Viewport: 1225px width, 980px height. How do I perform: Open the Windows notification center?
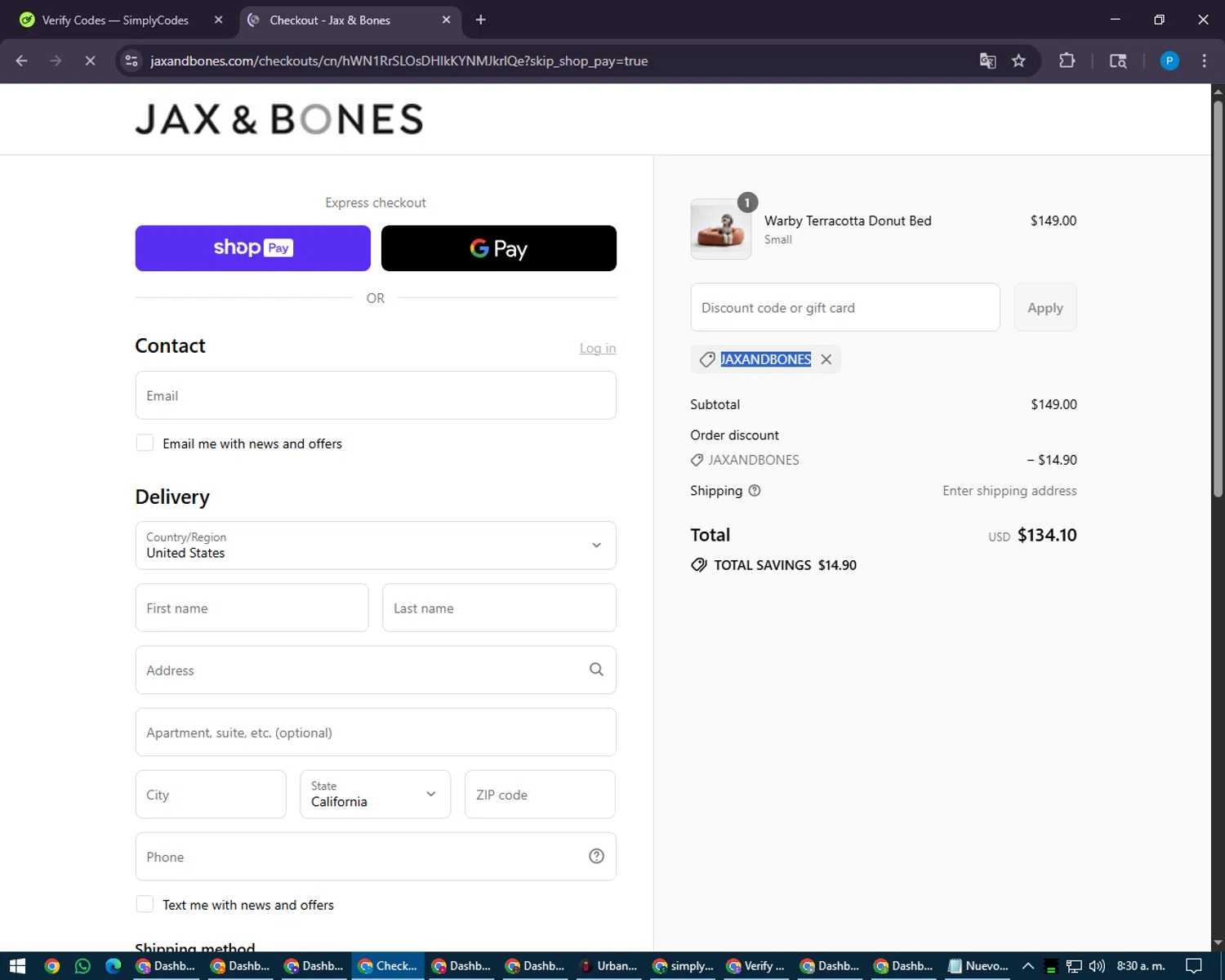point(1194,966)
